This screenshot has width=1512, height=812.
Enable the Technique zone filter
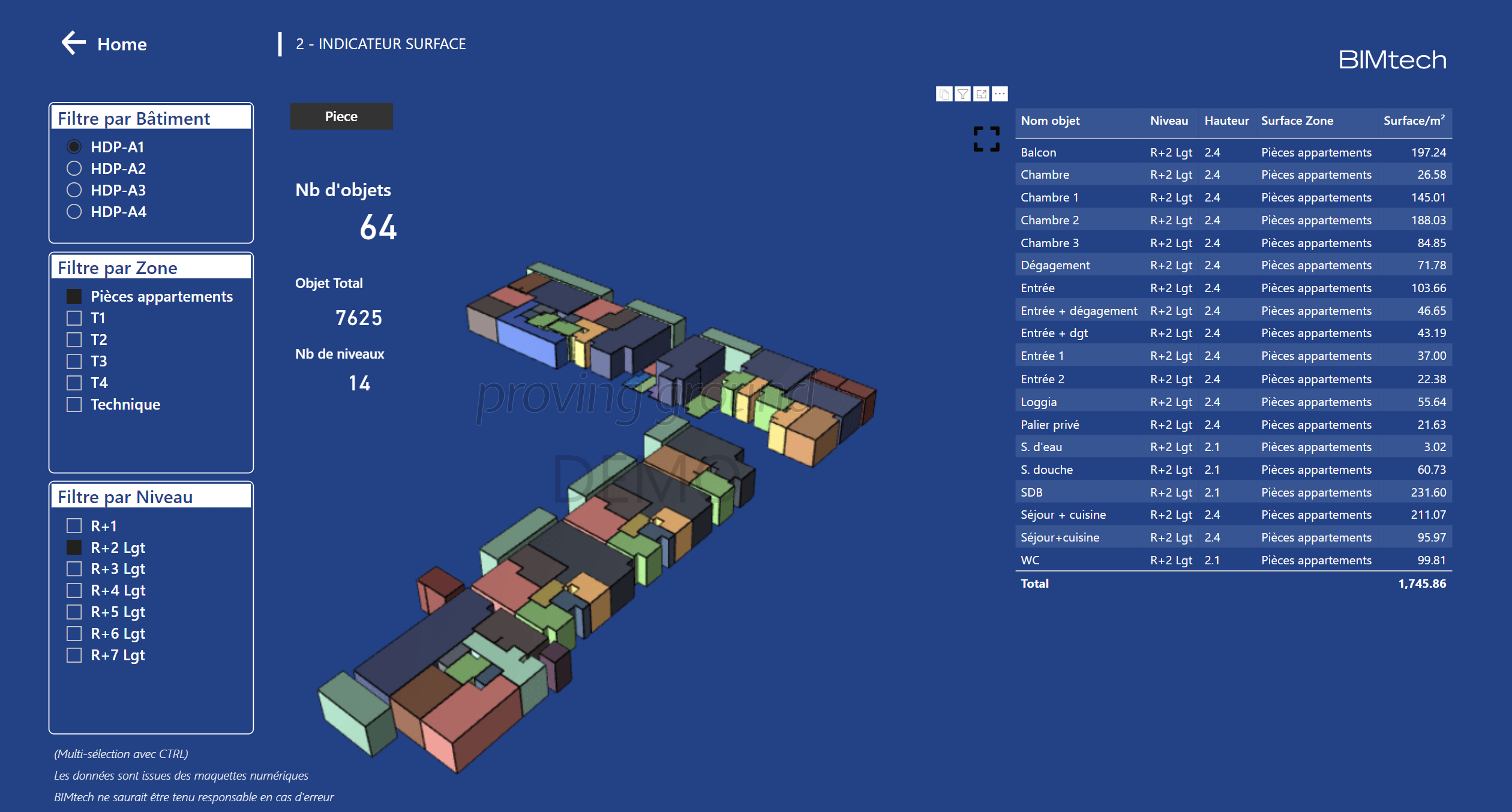(x=74, y=404)
